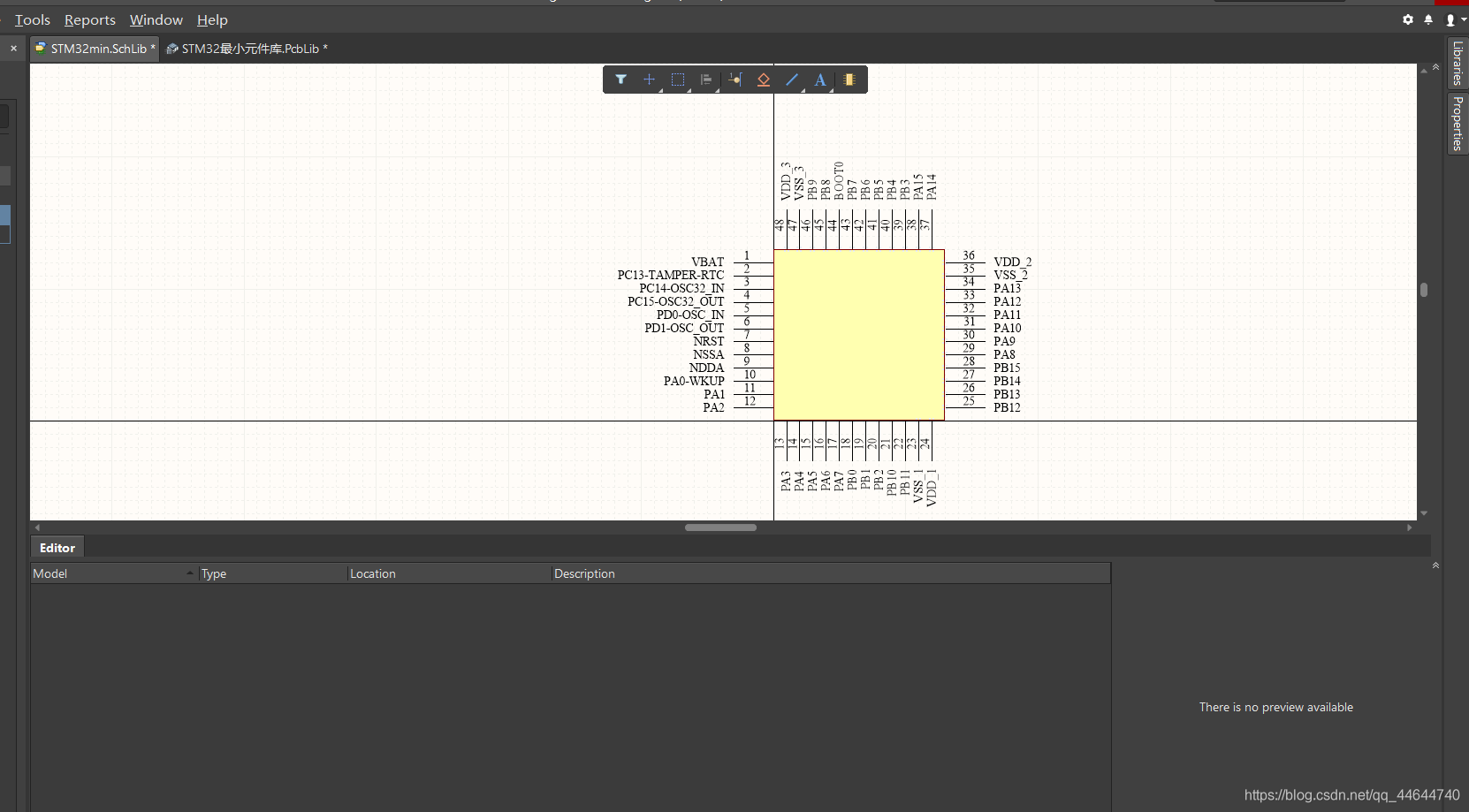Open the Reports menu
This screenshot has width=1469, height=812.
(x=90, y=19)
